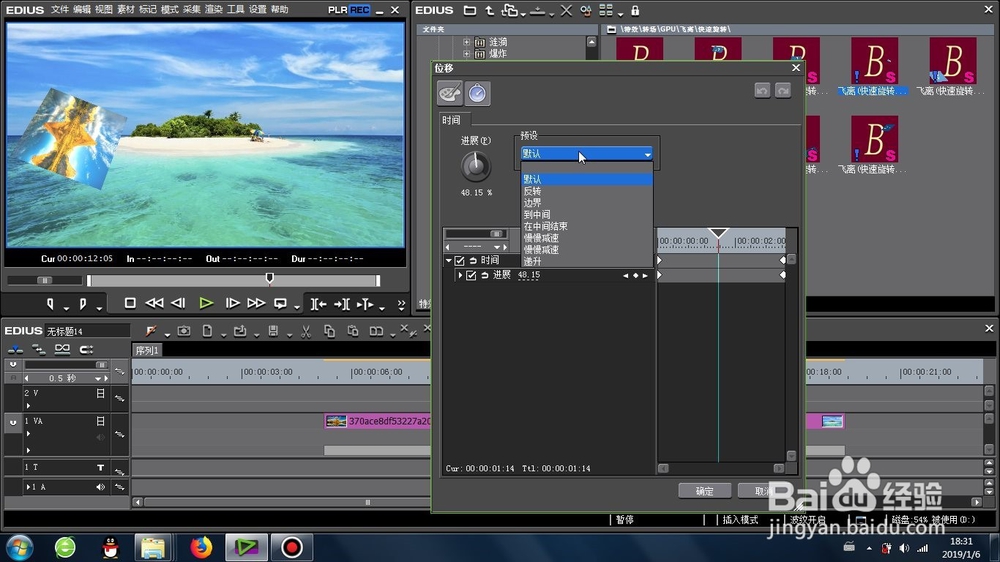Click the scissors cut icon in timeline toolbar
Screen dimensions: 1000x562
(x=305, y=331)
